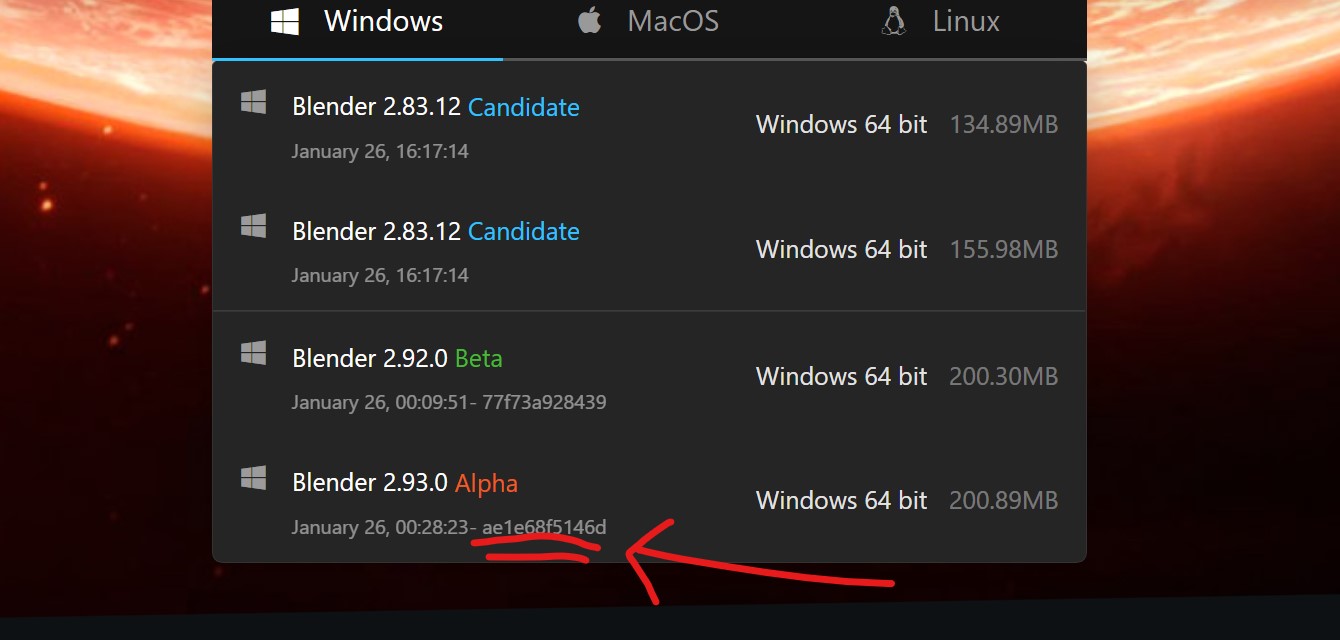
Task: Click the Windows icon beside second 2.83.12 Candidate
Action: click(255, 226)
